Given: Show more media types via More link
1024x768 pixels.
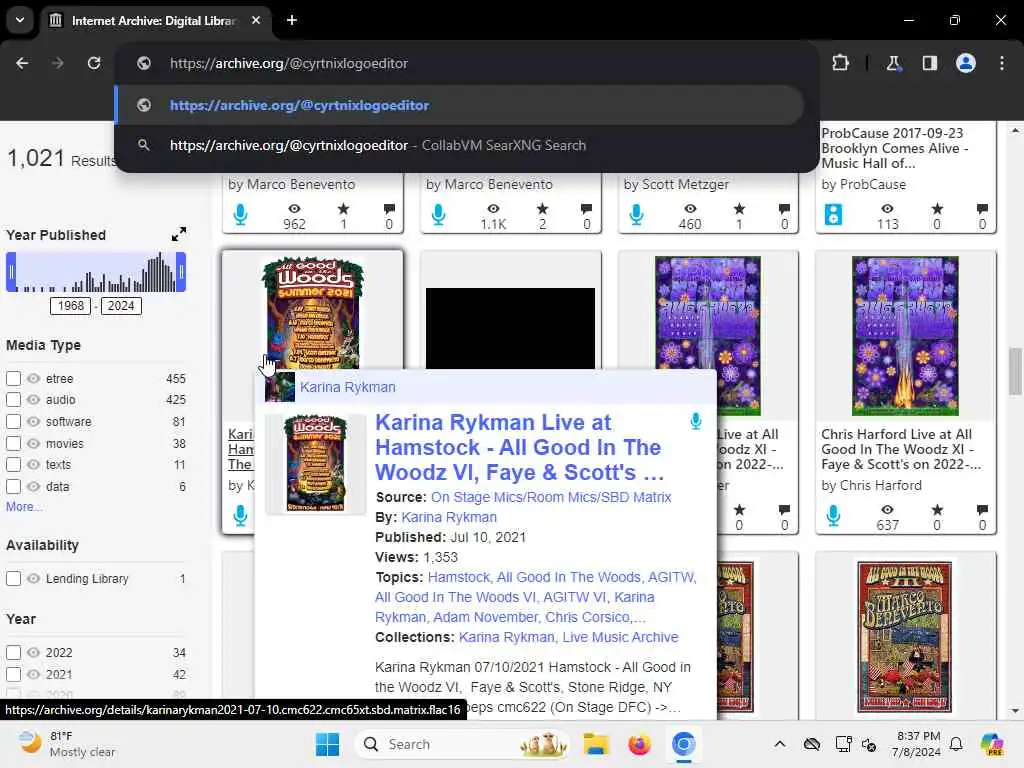Looking at the screenshot, I should tap(24, 507).
